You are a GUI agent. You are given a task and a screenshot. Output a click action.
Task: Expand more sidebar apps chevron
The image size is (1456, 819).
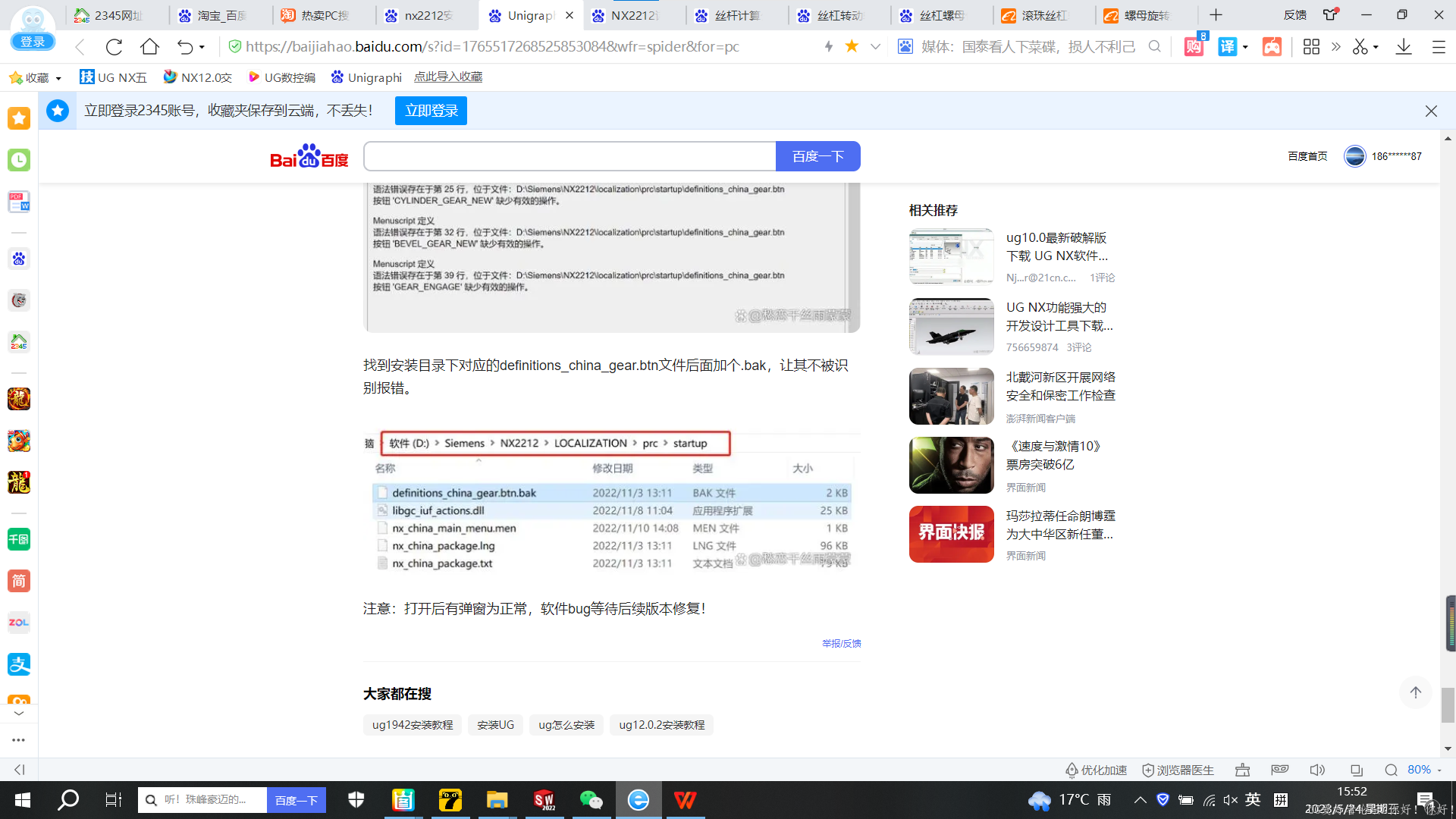coord(19,714)
